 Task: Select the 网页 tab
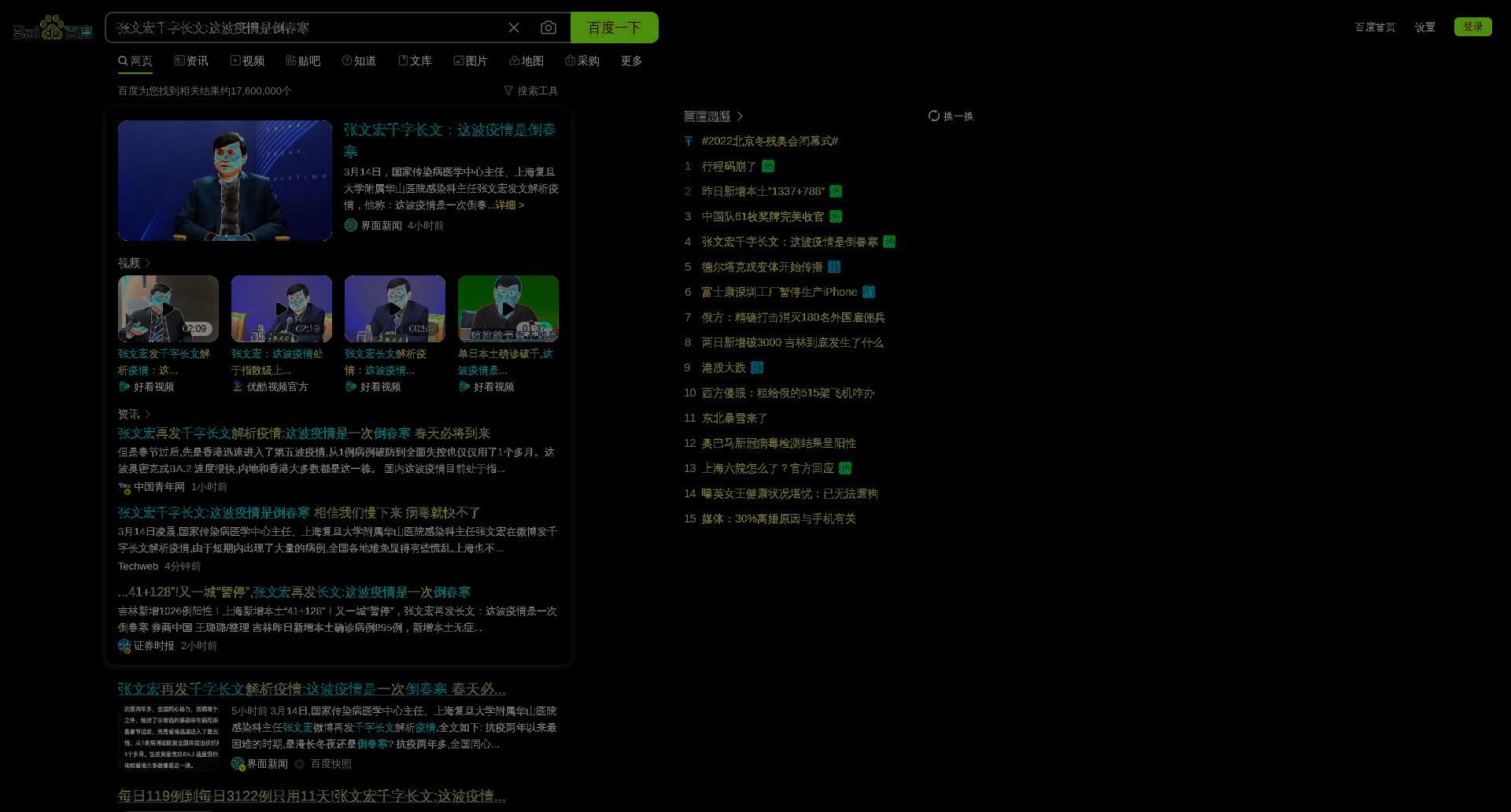135,61
